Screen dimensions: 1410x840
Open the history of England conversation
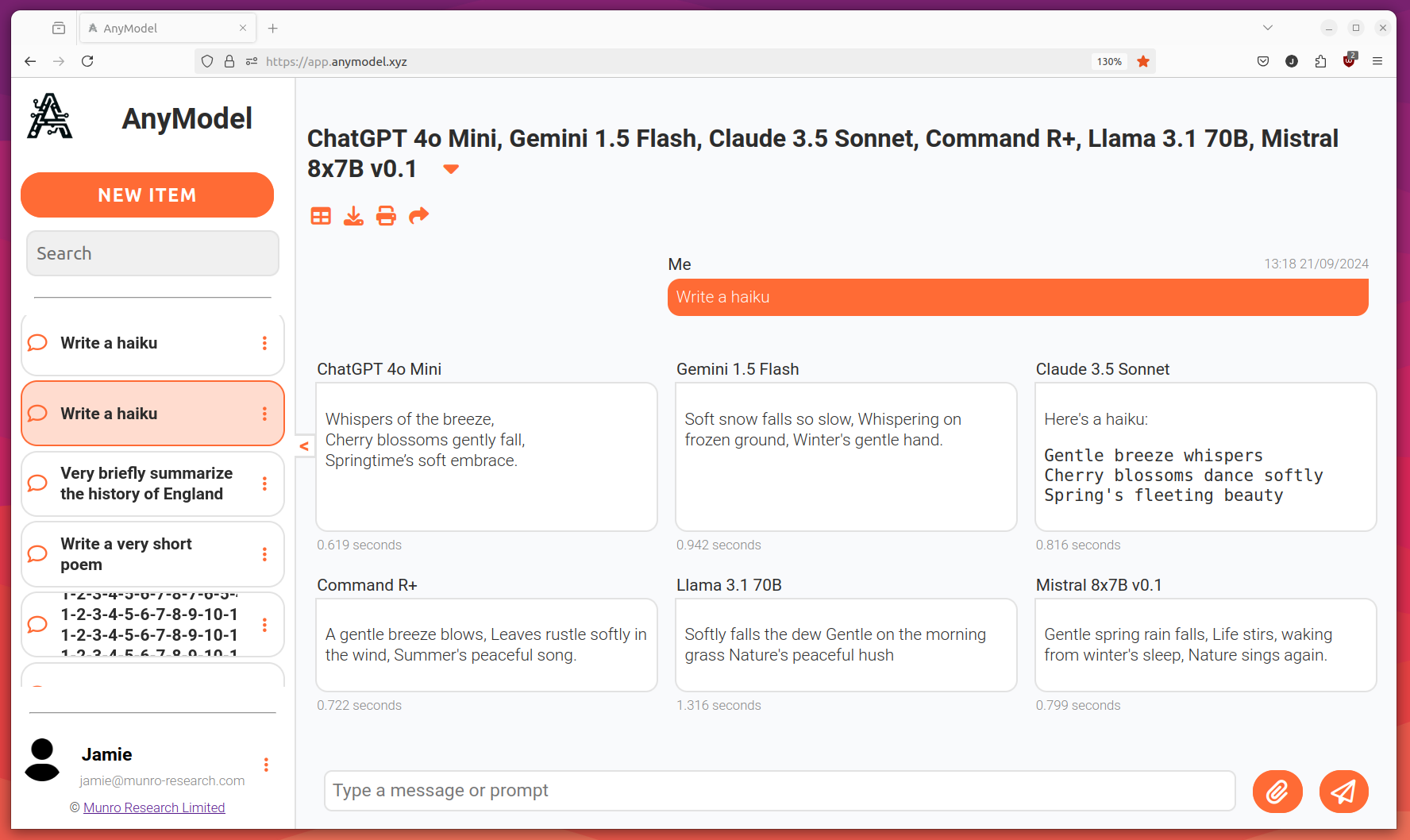click(152, 484)
